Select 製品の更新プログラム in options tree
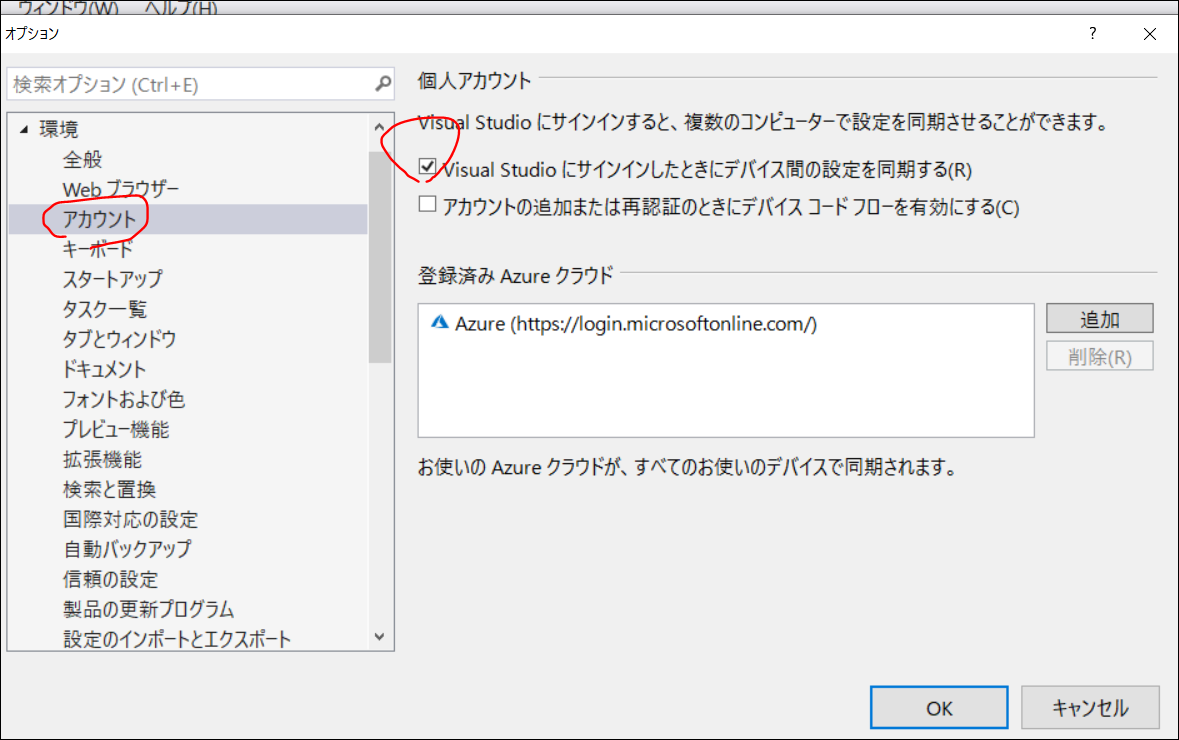 [x=149, y=609]
